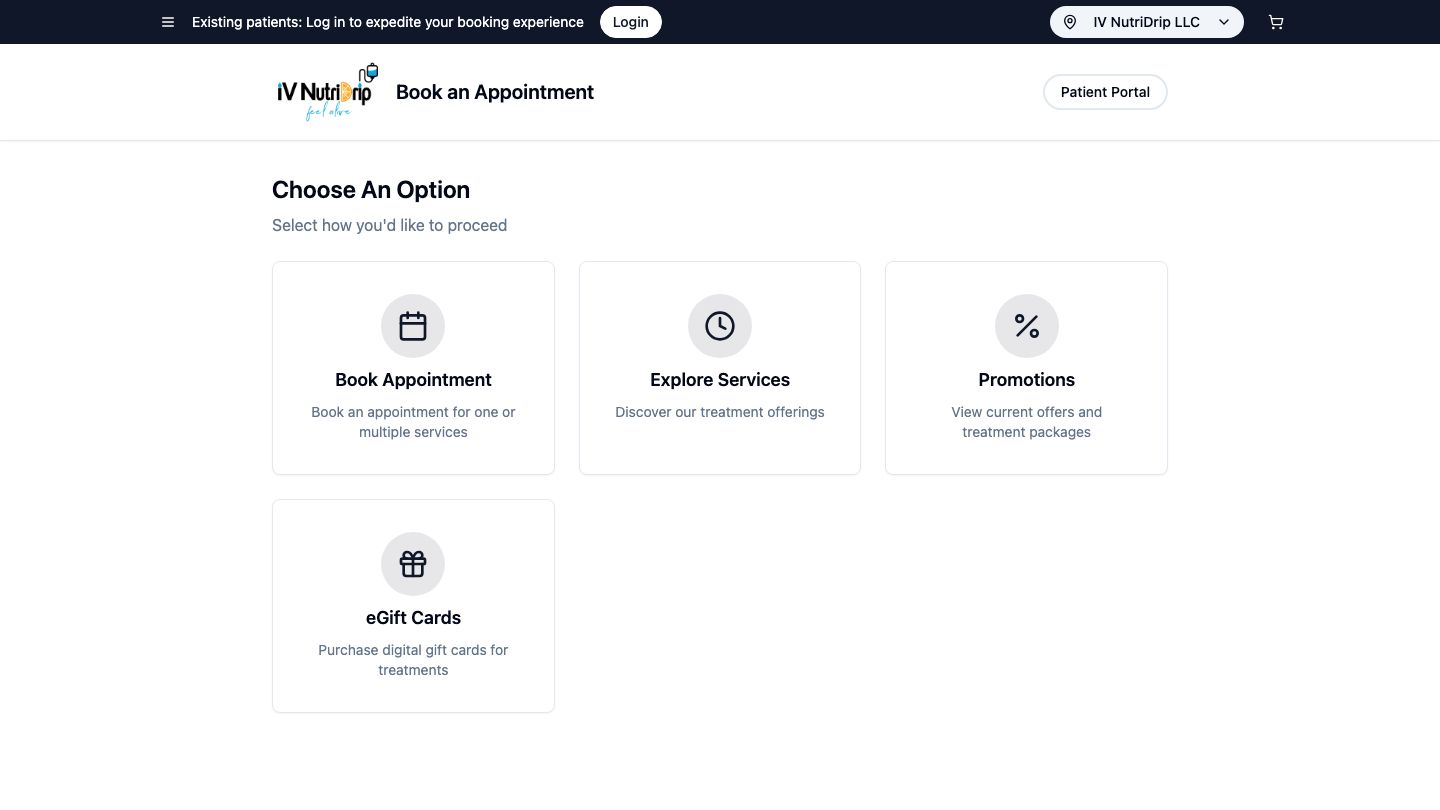The height and width of the screenshot is (810, 1440).
Task: Click the 'Existing patients' banner text
Action: tap(387, 22)
